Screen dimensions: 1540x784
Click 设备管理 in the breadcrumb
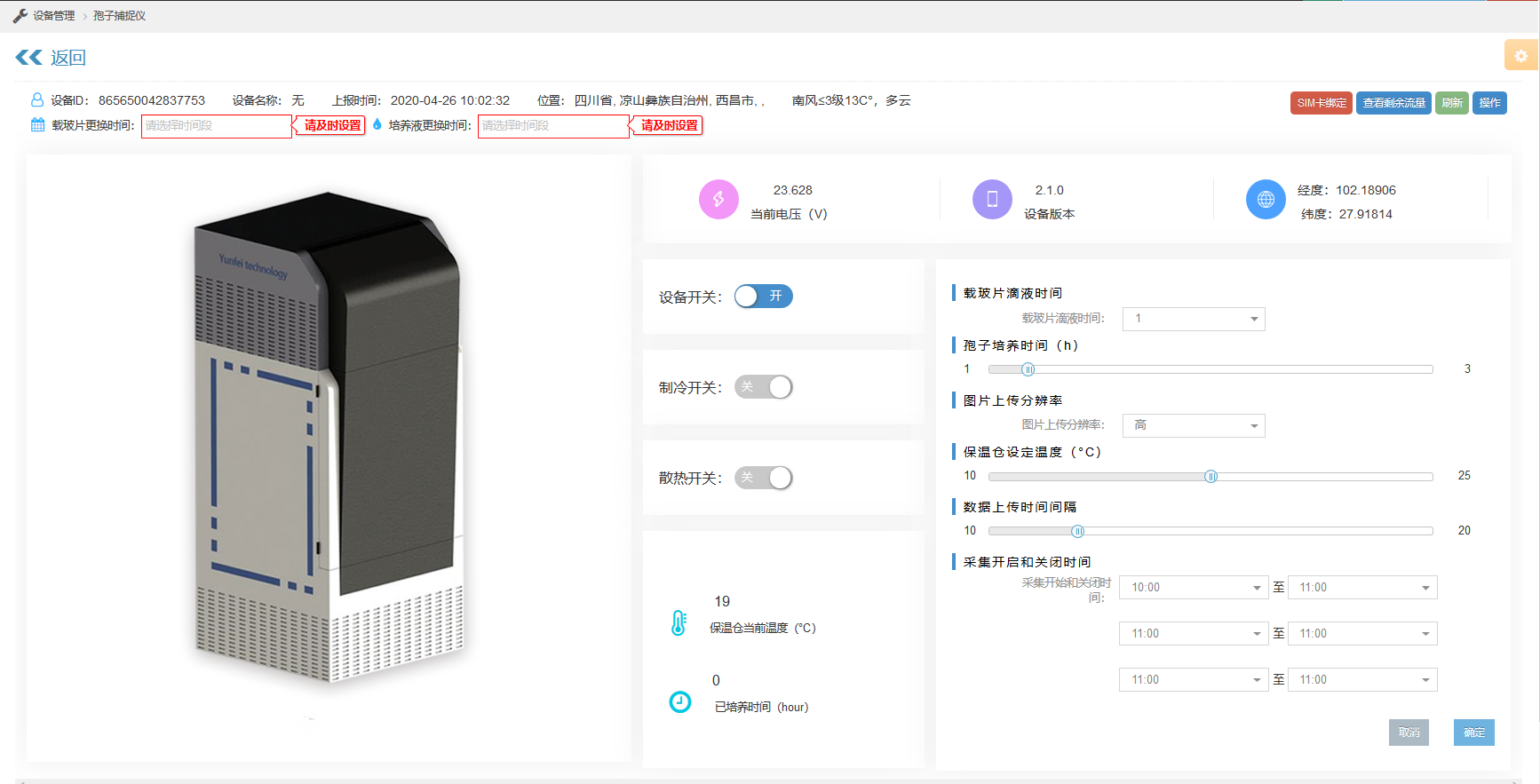point(53,16)
